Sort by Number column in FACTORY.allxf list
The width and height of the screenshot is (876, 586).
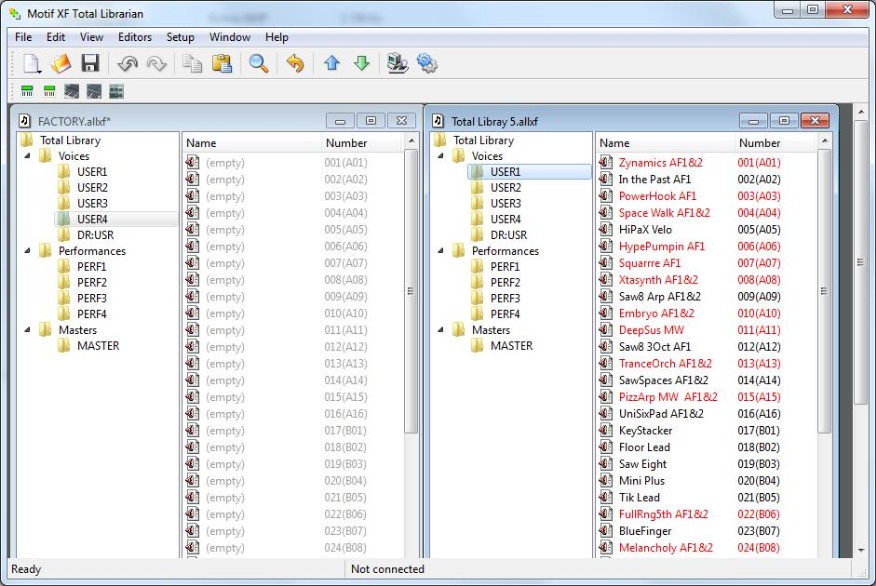[x=362, y=143]
